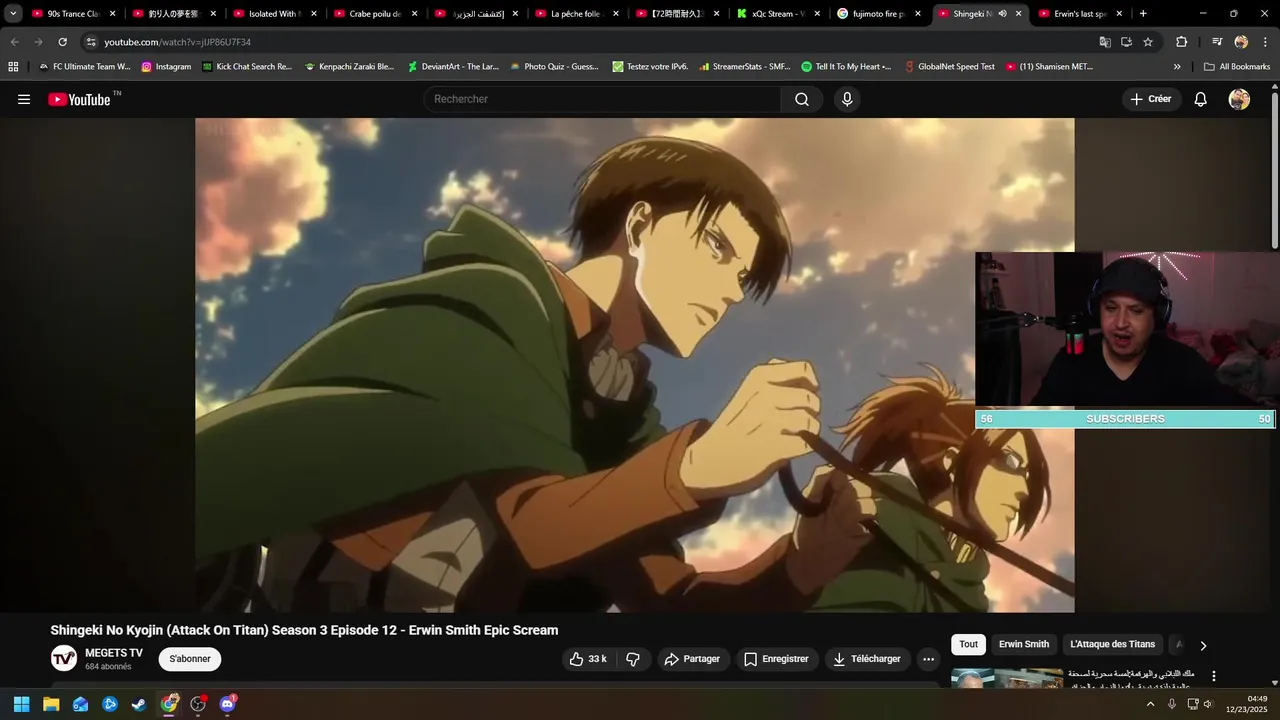The width and height of the screenshot is (1280, 720).
Task: Open Chrome from the taskbar
Action: pos(169,704)
